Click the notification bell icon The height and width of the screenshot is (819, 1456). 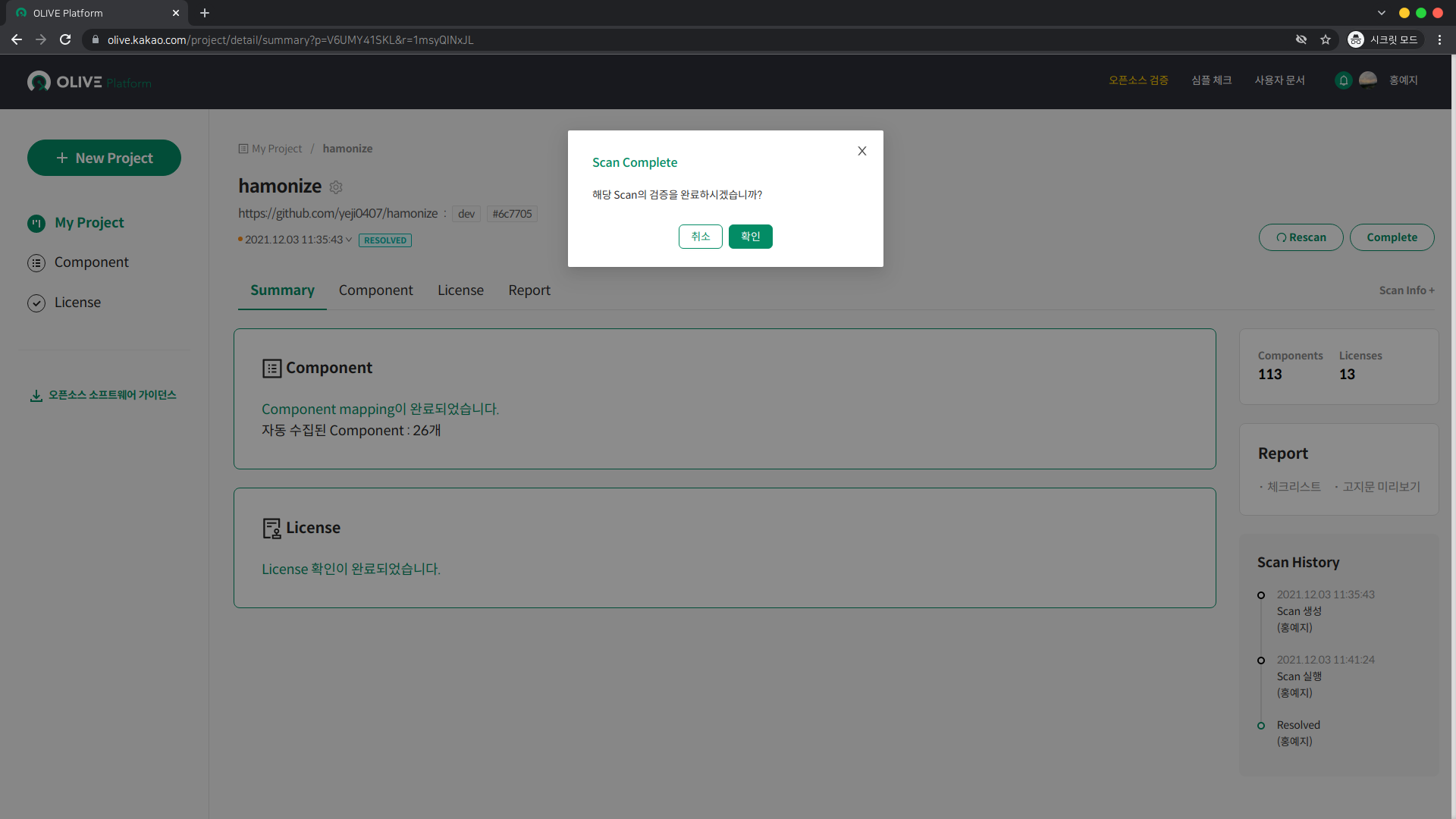pyautogui.click(x=1343, y=80)
